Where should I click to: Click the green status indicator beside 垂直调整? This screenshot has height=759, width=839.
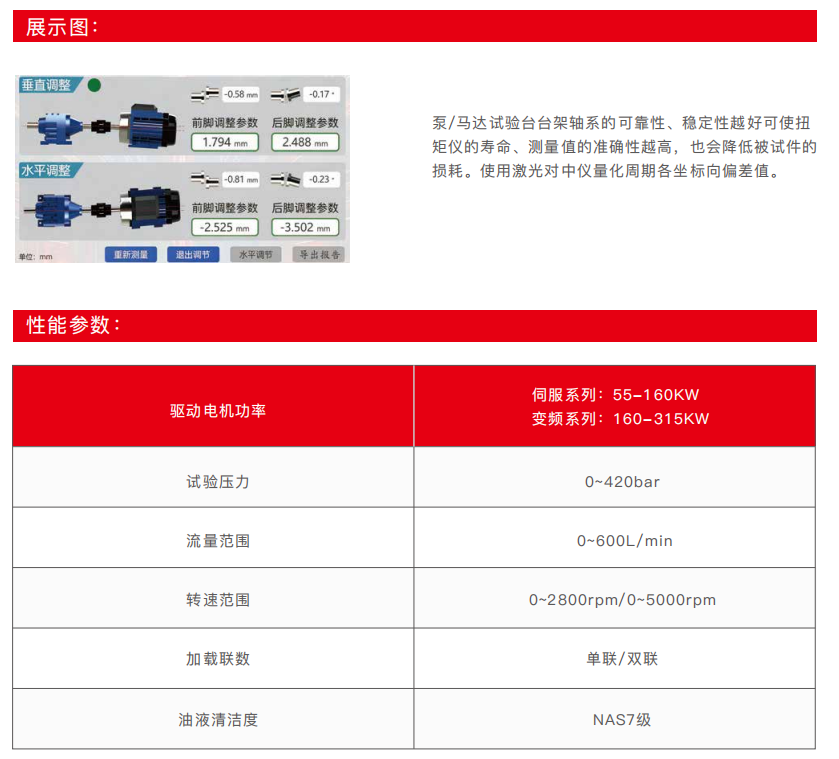point(93,86)
